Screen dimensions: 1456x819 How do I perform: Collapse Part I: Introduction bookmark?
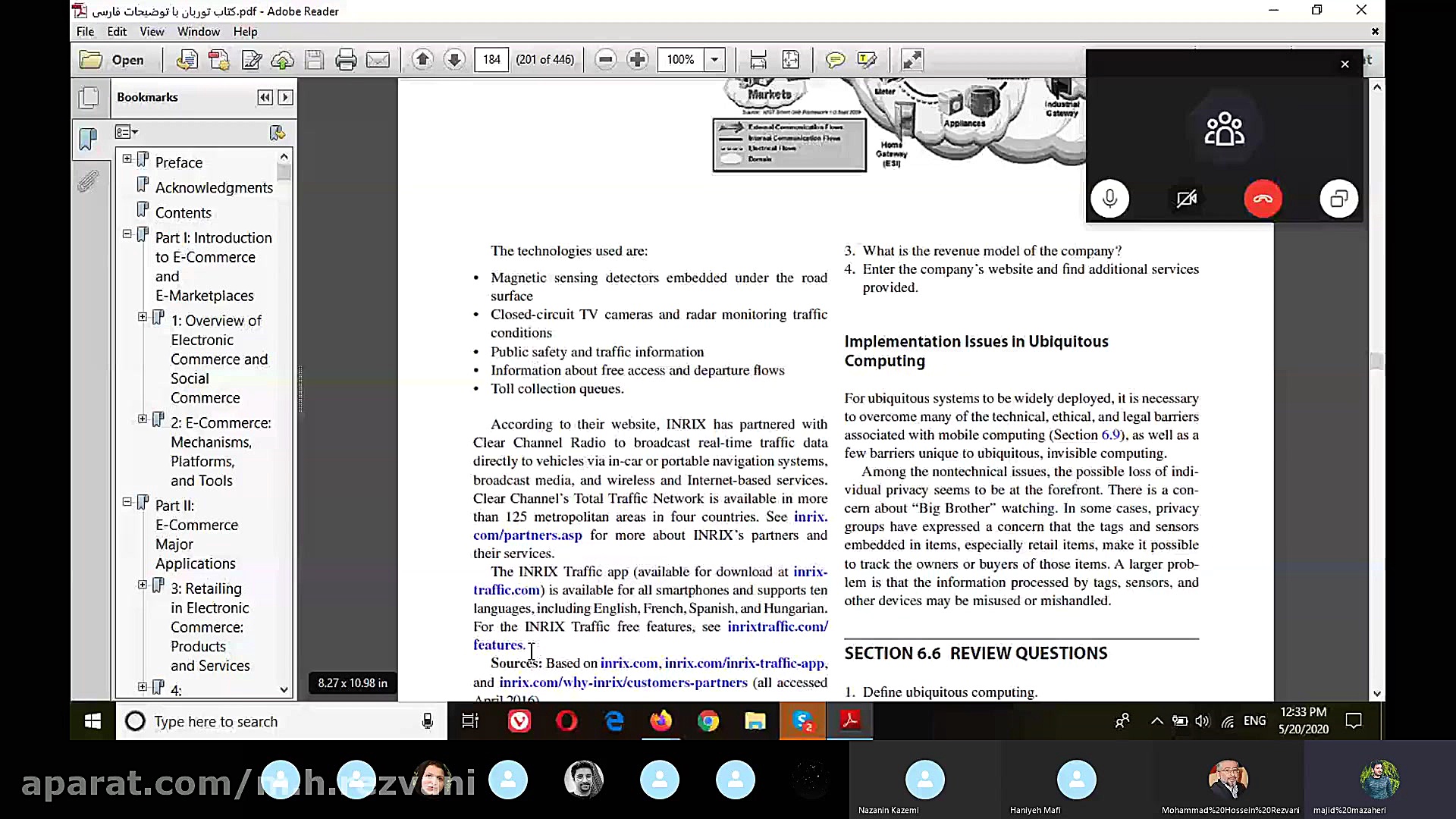point(127,234)
